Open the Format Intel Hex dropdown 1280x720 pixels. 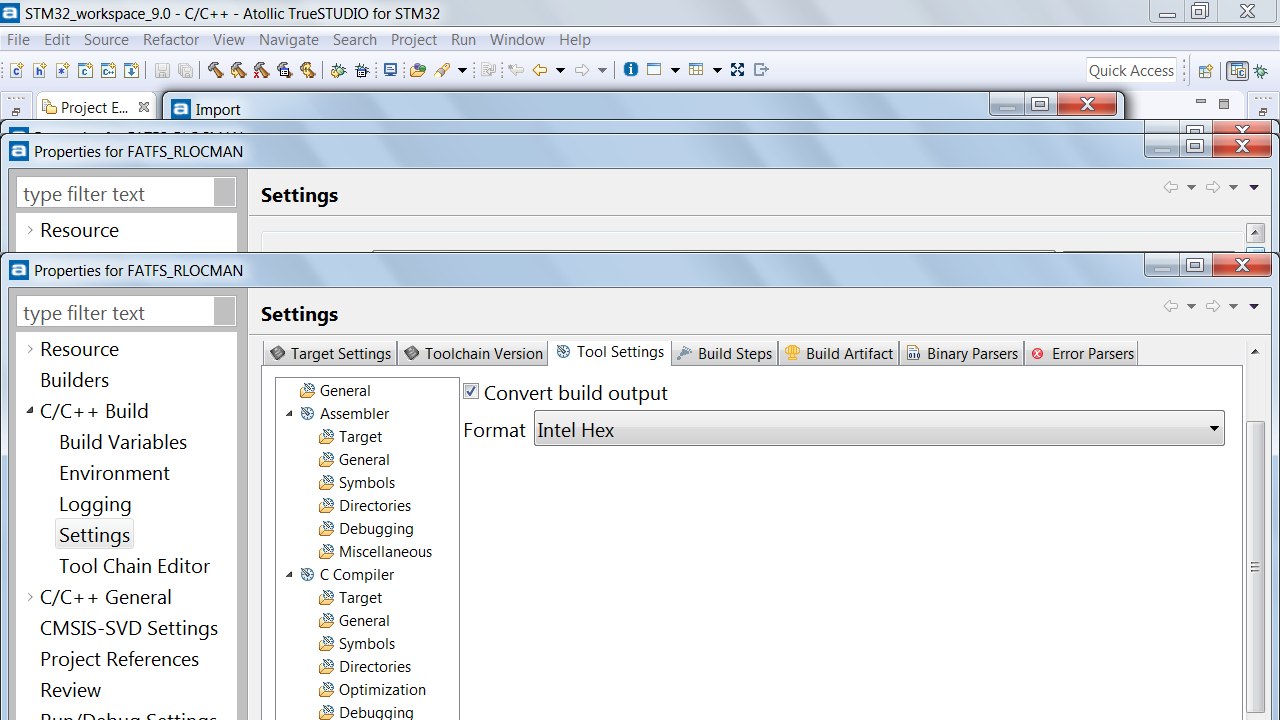click(x=879, y=429)
